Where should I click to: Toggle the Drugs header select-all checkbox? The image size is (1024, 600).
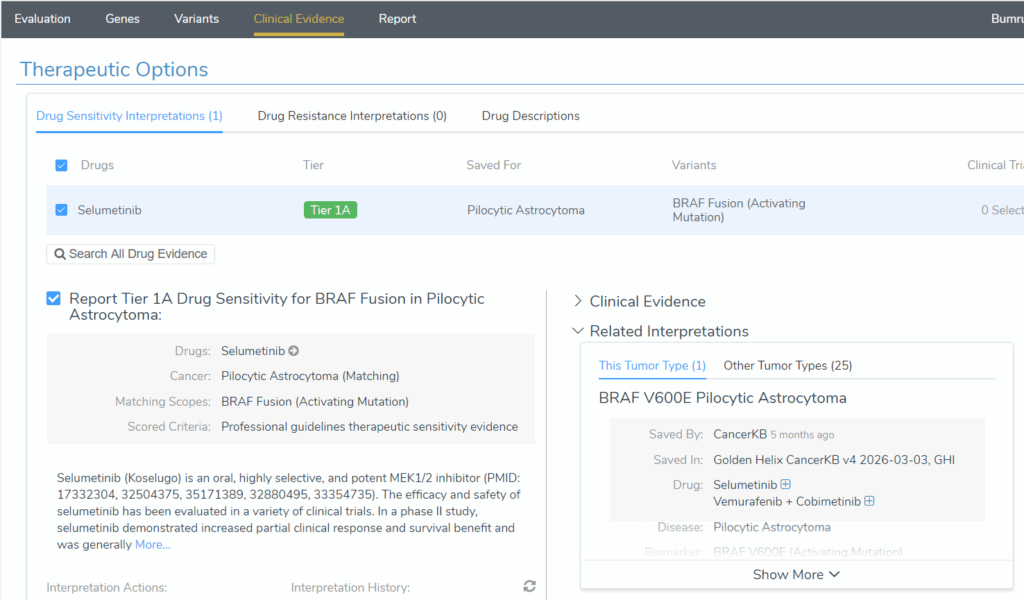pos(61,165)
